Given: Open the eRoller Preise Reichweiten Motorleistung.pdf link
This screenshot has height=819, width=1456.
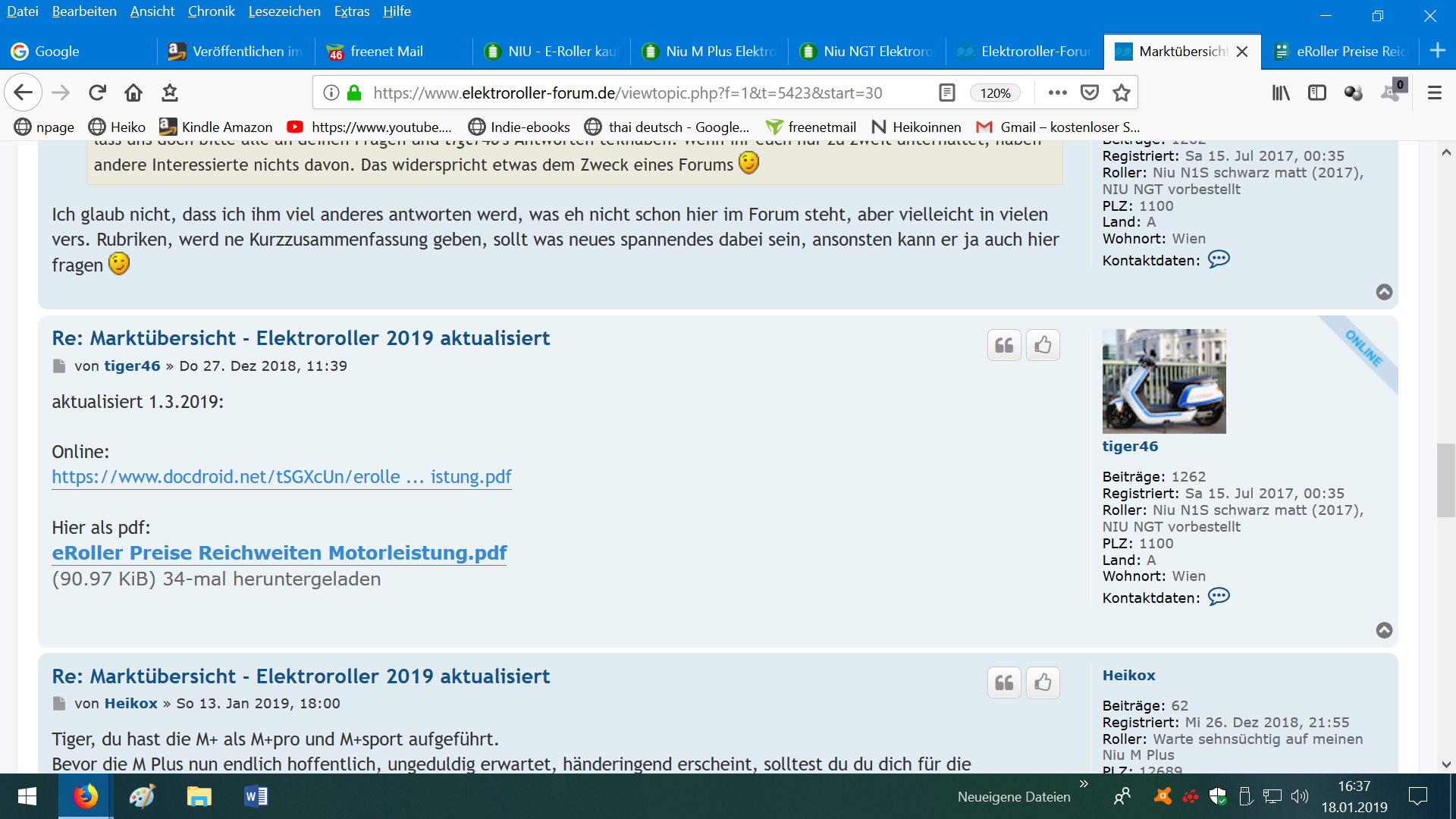Looking at the screenshot, I should click(279, 553).
